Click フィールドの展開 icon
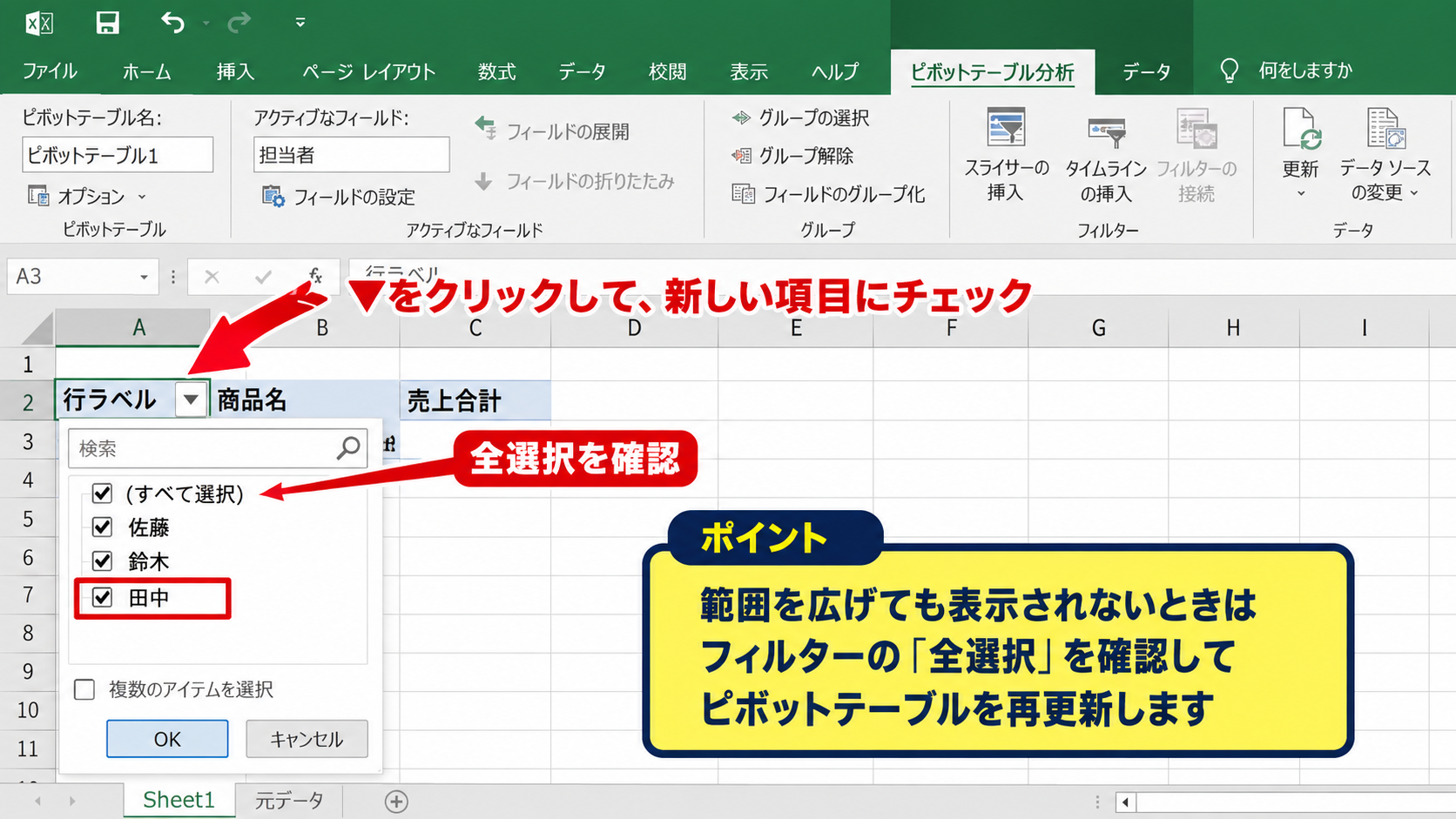This screenshot has width=1456, height=819. 486,128
